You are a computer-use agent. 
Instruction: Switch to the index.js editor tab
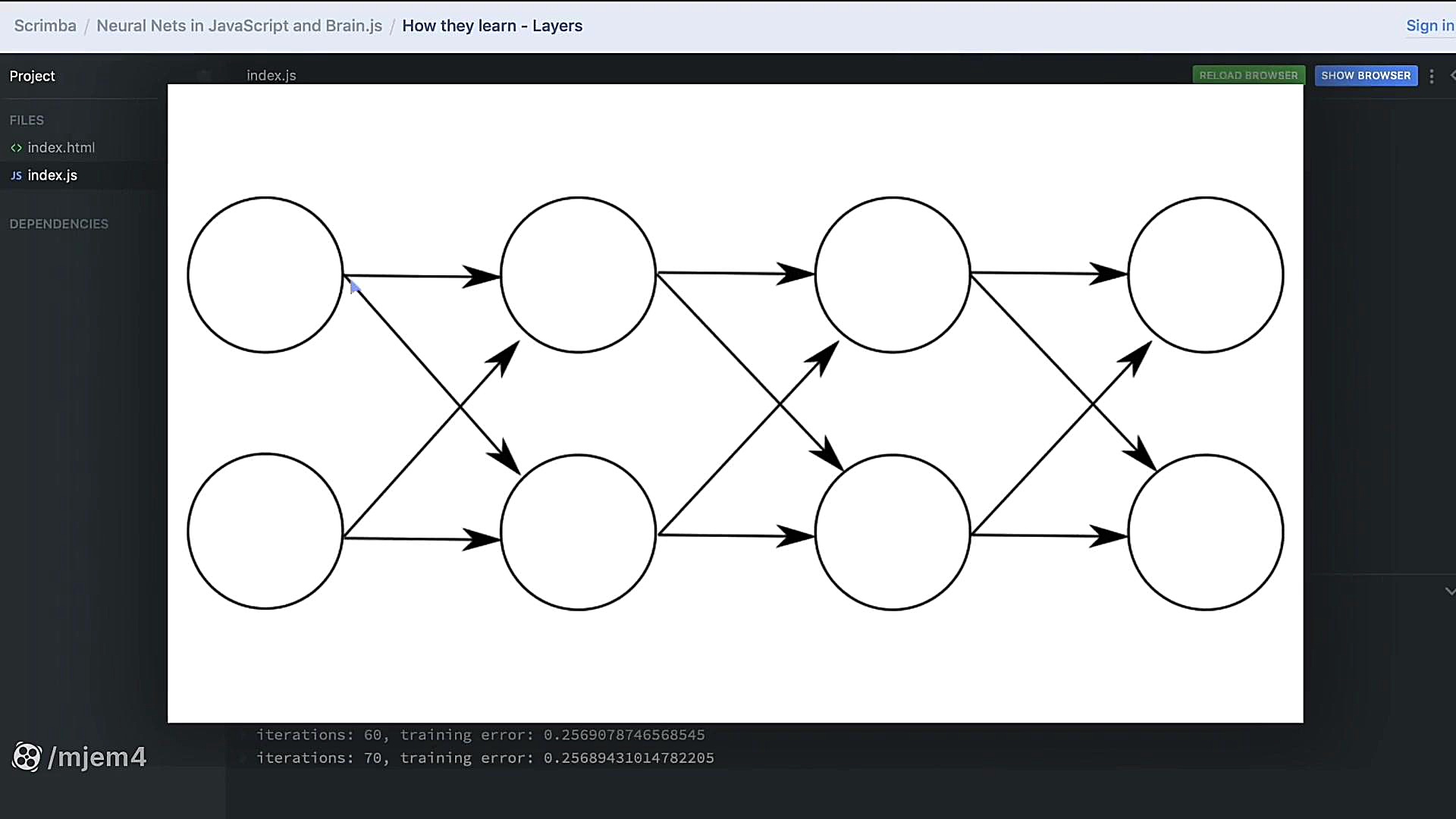271,75
